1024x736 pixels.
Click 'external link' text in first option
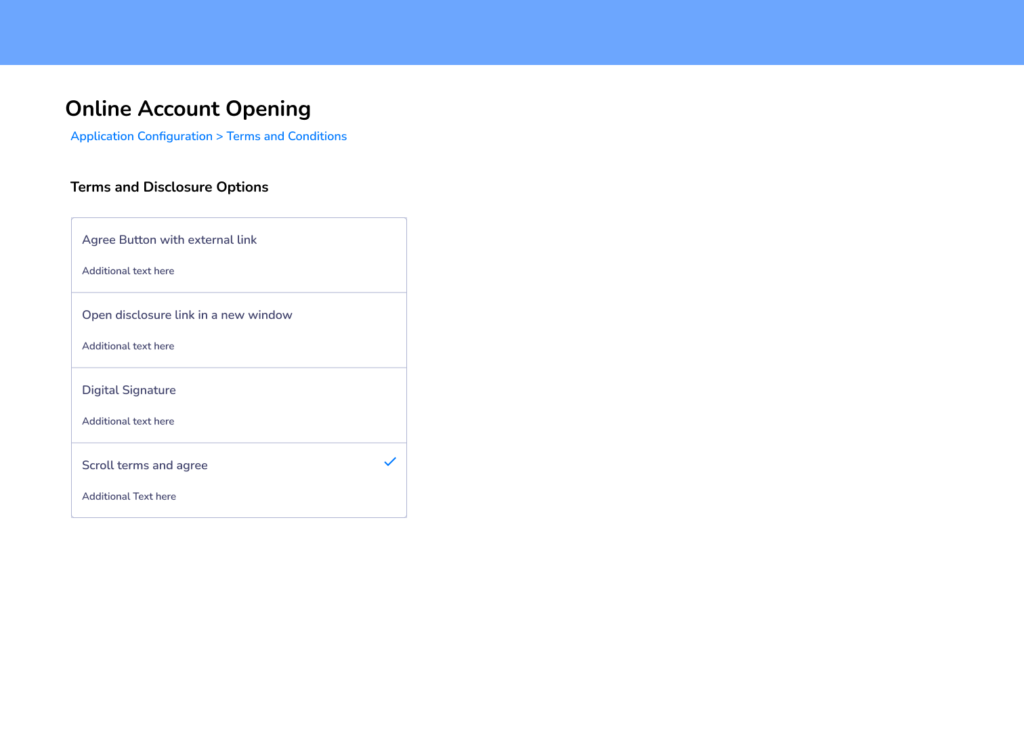(223, 240)
